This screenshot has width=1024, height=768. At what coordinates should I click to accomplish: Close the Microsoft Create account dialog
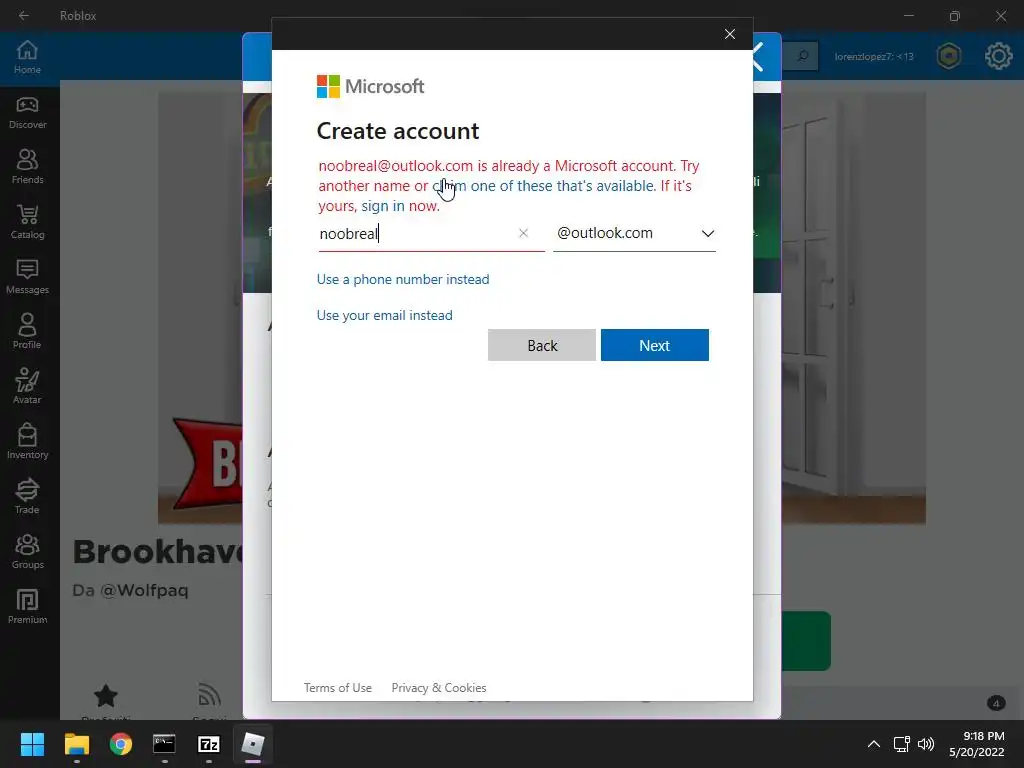[729, 34]
